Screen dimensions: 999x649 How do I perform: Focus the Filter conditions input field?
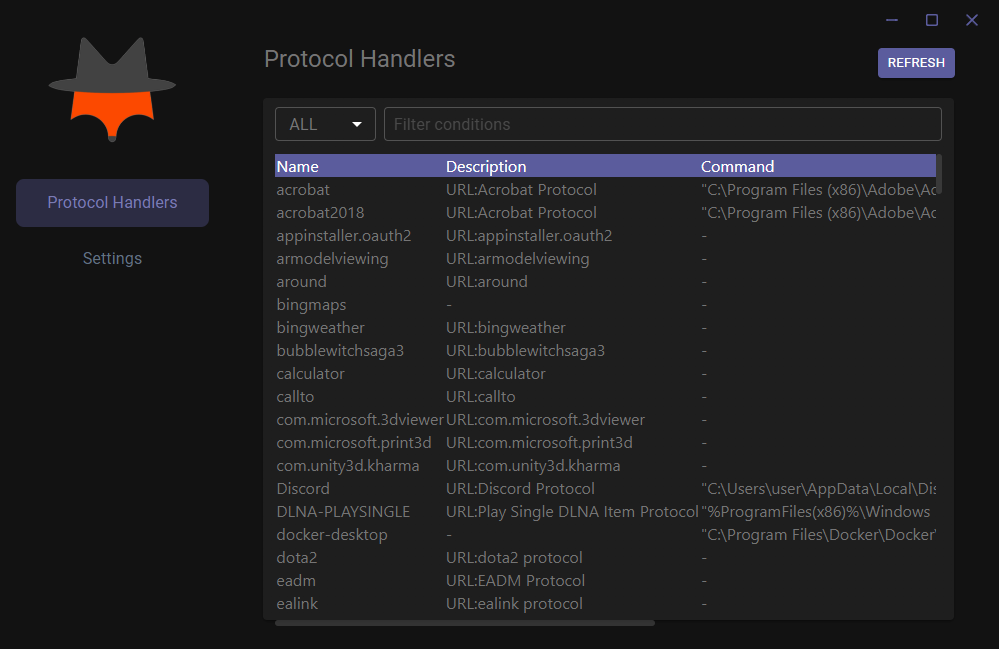pos(663,124)
